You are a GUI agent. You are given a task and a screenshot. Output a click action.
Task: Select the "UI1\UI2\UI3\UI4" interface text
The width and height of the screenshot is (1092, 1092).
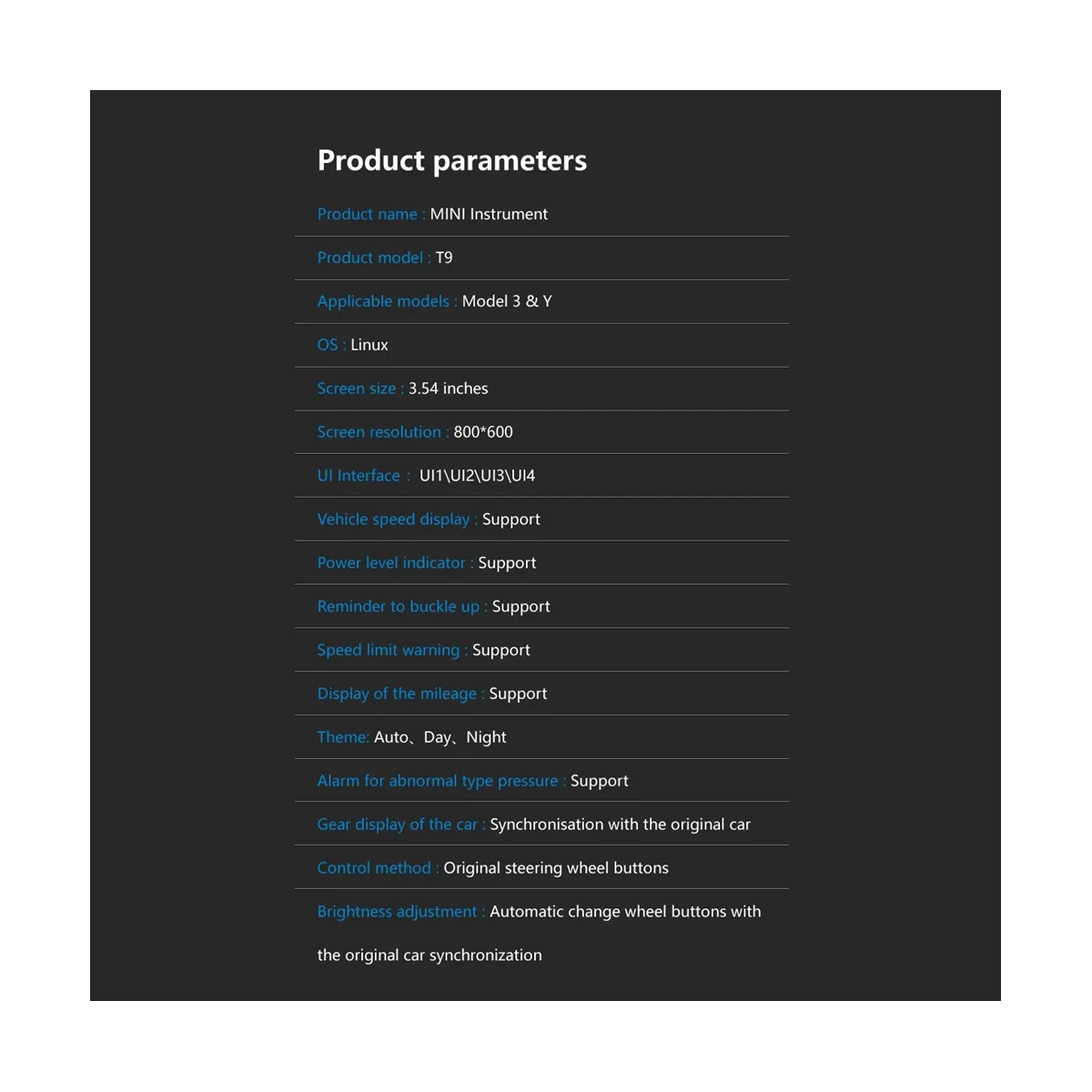(x=477, y=476)
